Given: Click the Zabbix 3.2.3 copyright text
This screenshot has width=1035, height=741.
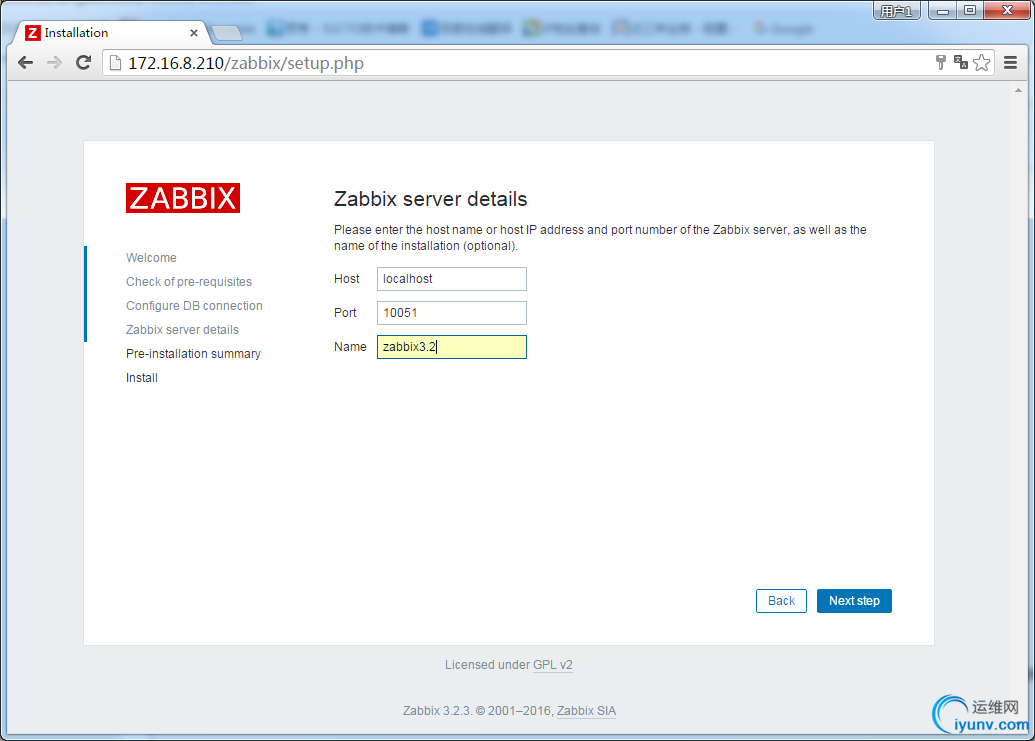Looking at the screenshot, I should tap(479, 711).
